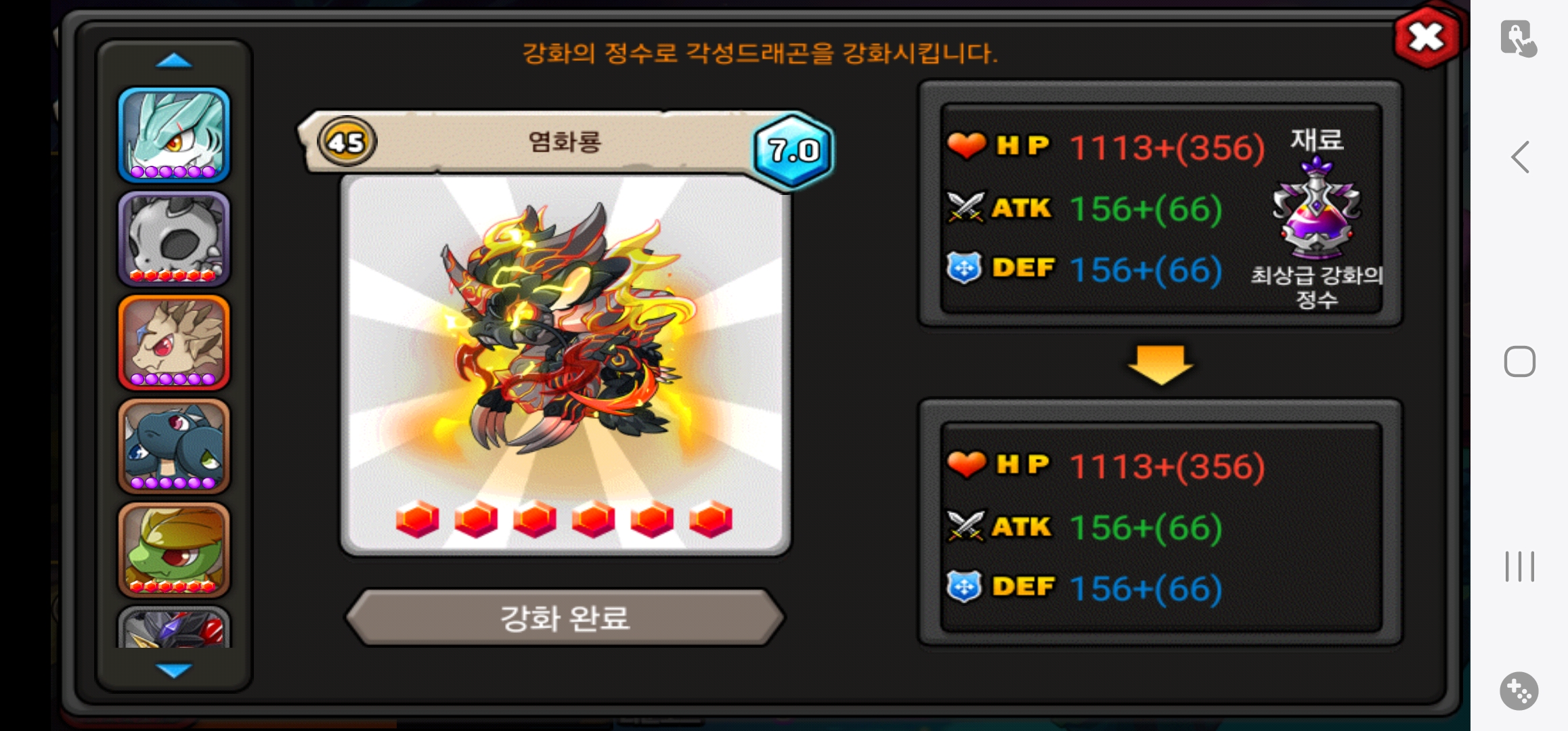1568x731 pixels.
Task: Tap the level 45 gold badge
Action: pyautogui.click(x=347, y=142)
